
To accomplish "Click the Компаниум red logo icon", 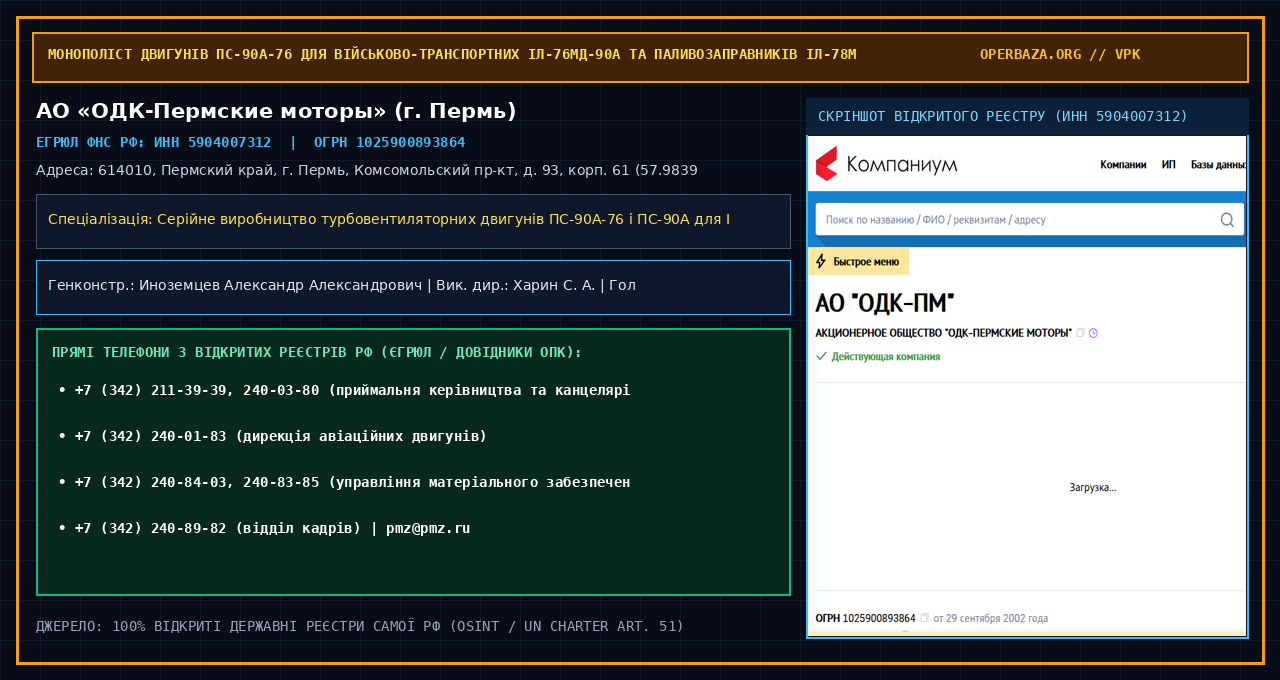I will (x=826, y=163).
